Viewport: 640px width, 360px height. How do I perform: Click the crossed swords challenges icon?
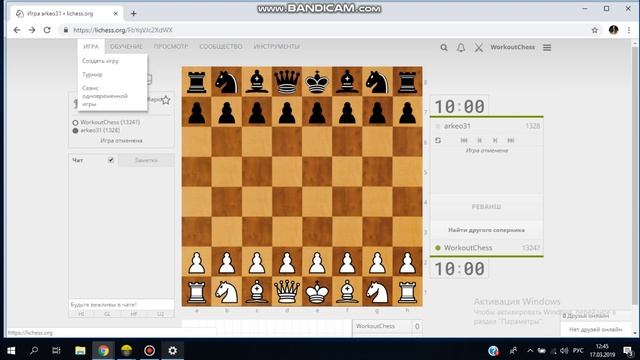coord(479,48)
